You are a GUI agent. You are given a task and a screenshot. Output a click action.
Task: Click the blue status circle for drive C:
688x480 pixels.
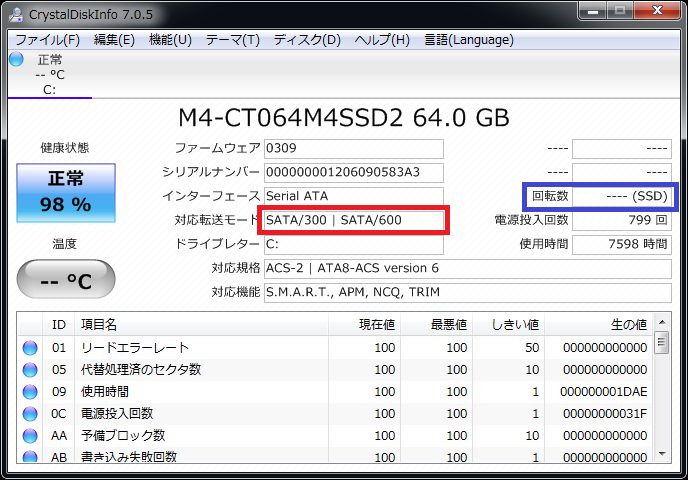pyautogui.click(x=16, y=59)
